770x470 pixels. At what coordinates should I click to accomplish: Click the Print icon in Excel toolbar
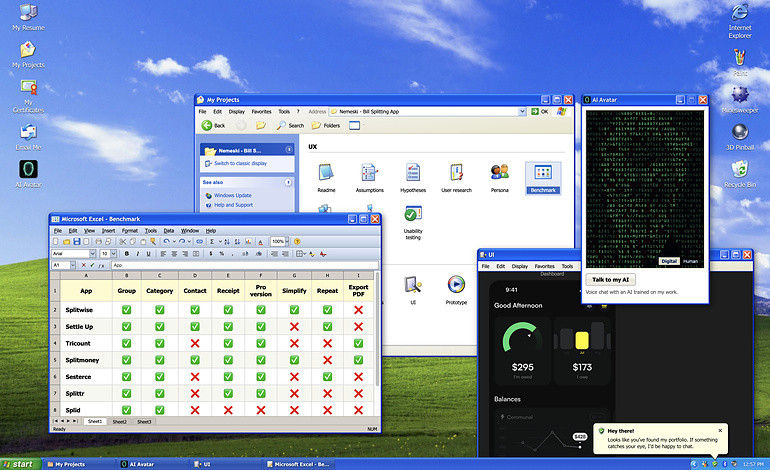98,242
